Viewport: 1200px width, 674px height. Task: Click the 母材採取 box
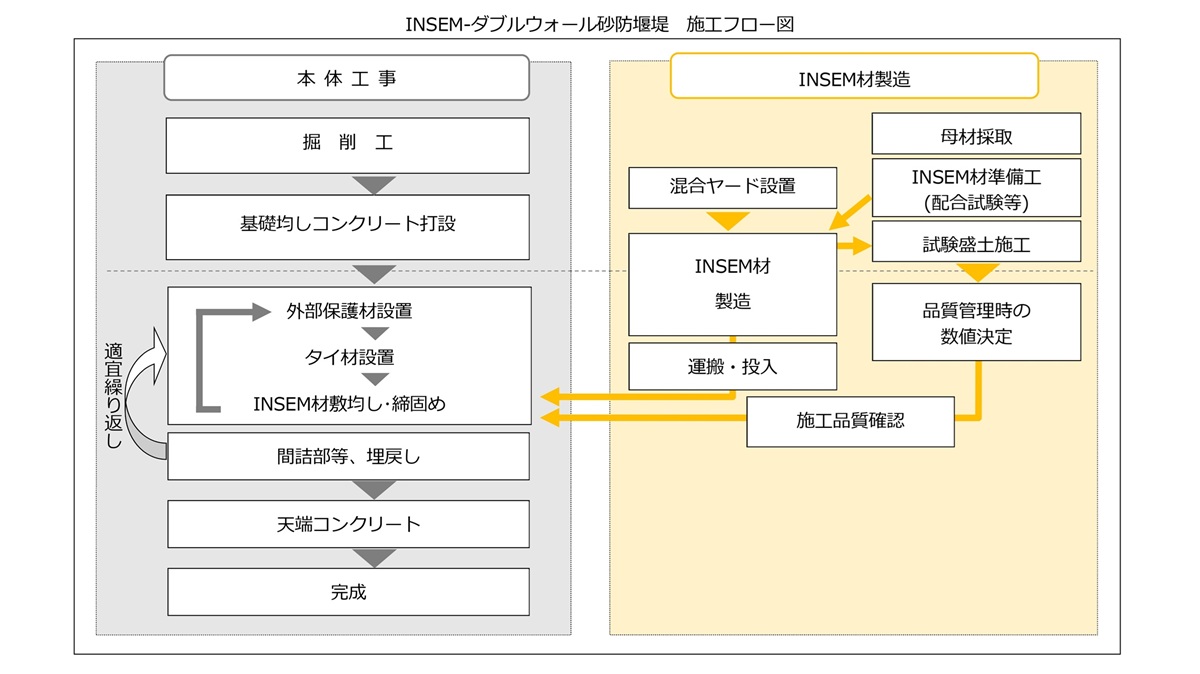(x=977, y=132)
